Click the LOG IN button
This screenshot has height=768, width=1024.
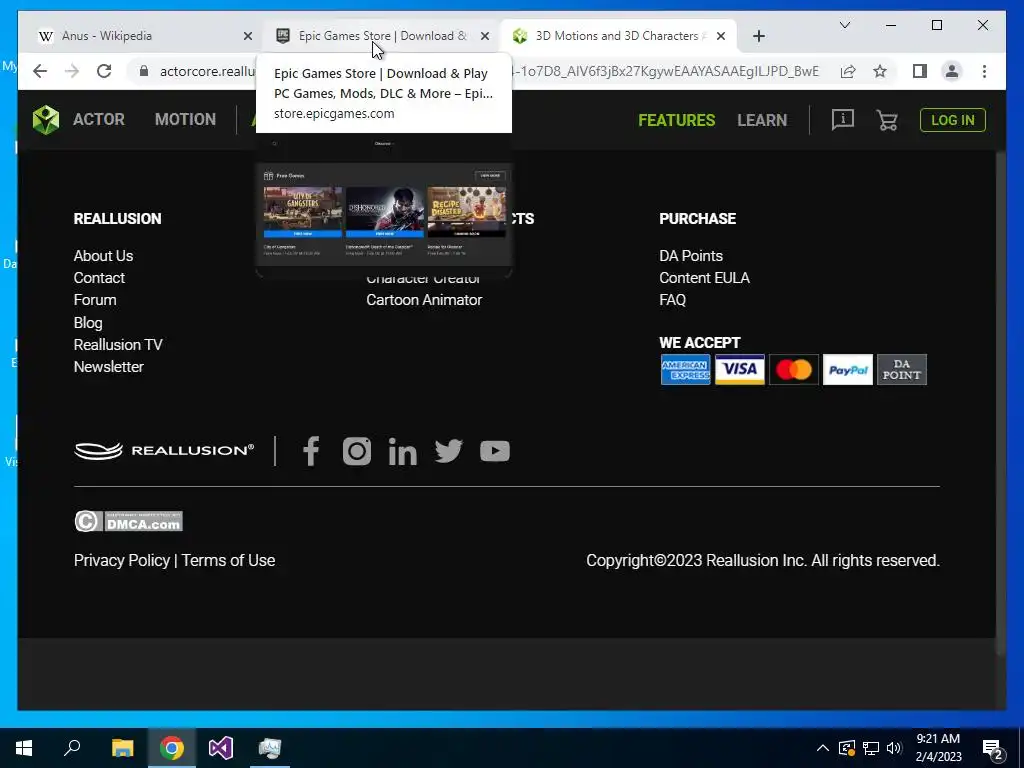coord(952,120)
